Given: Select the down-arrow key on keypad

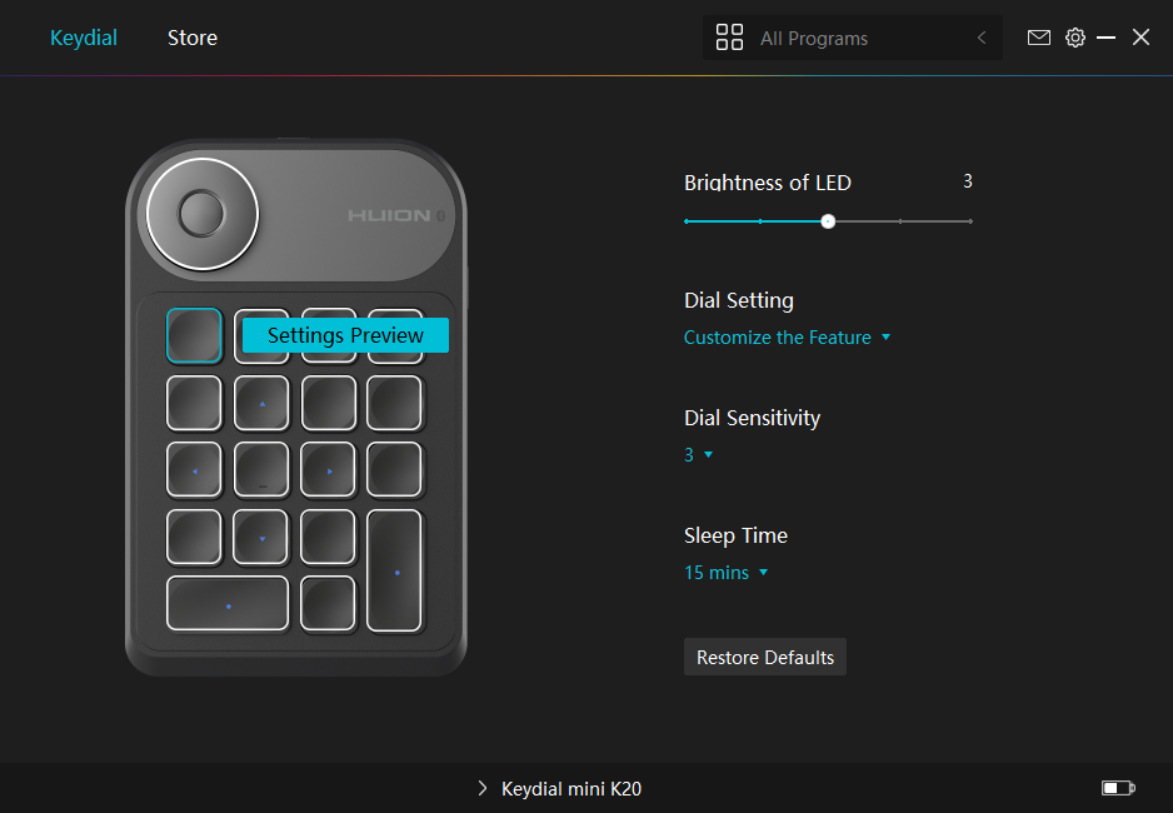Looking at the screenshot, I should pos(260,537).
